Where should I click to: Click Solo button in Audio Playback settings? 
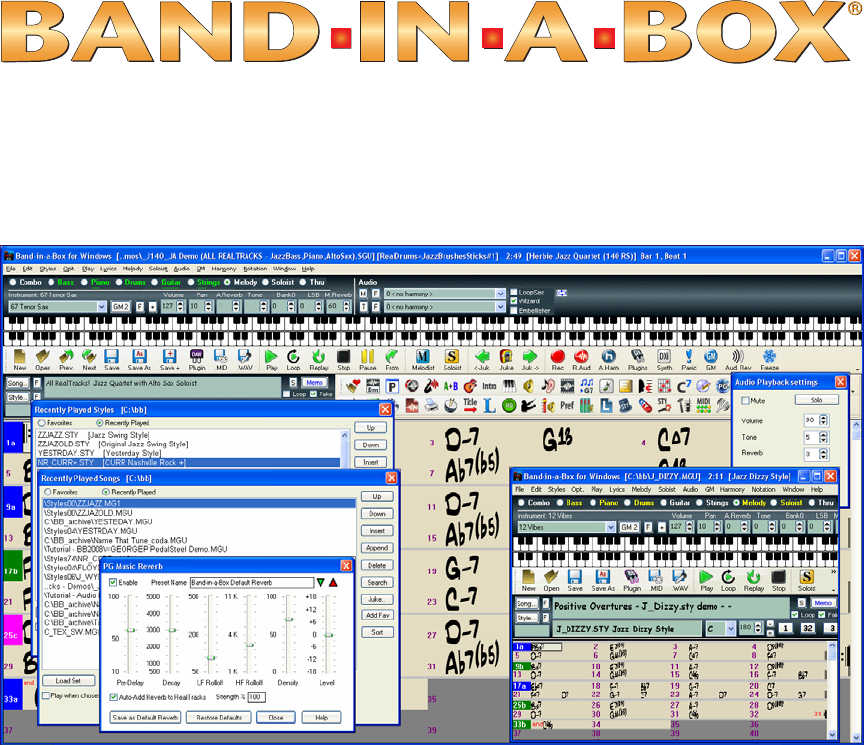(817, 400)
